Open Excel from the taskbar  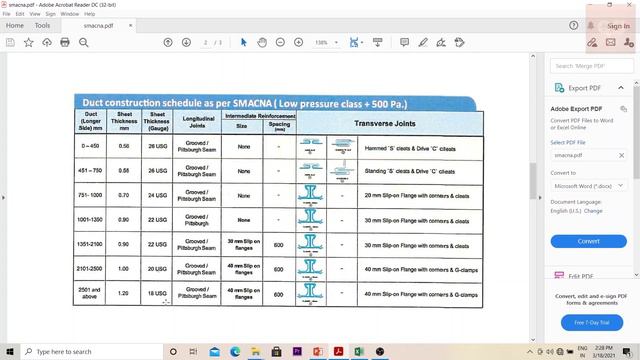point(359,351)
